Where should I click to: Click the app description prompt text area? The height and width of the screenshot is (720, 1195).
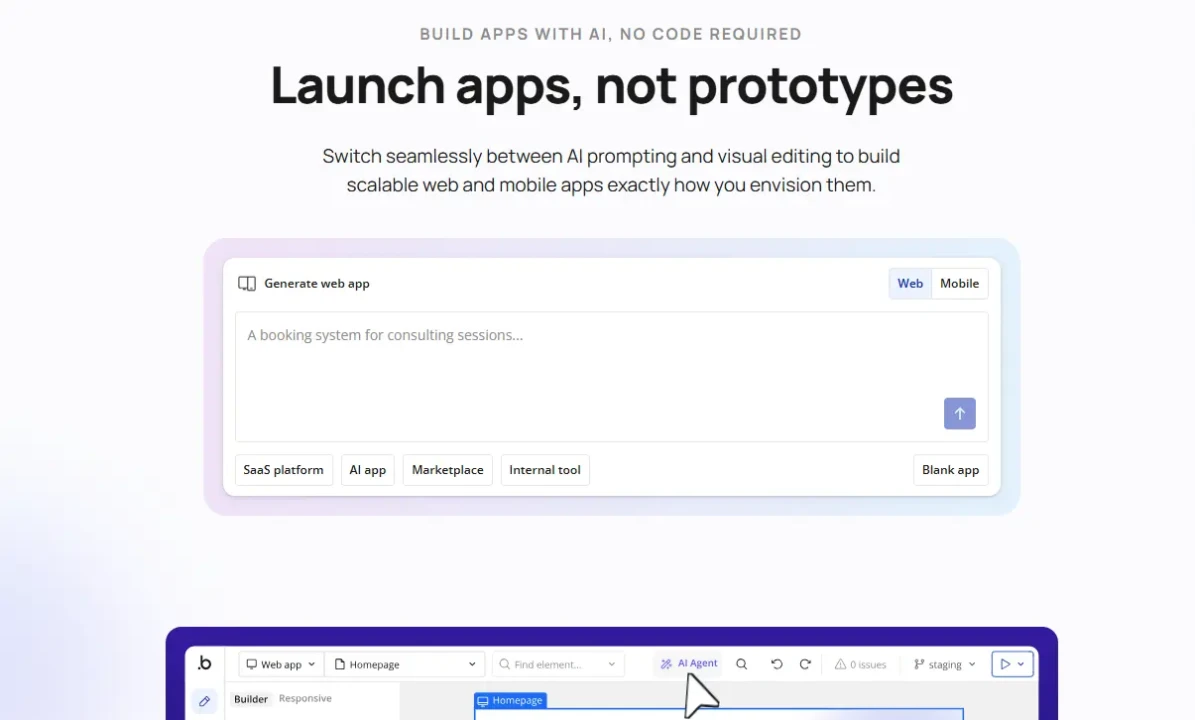click(611, 376)
